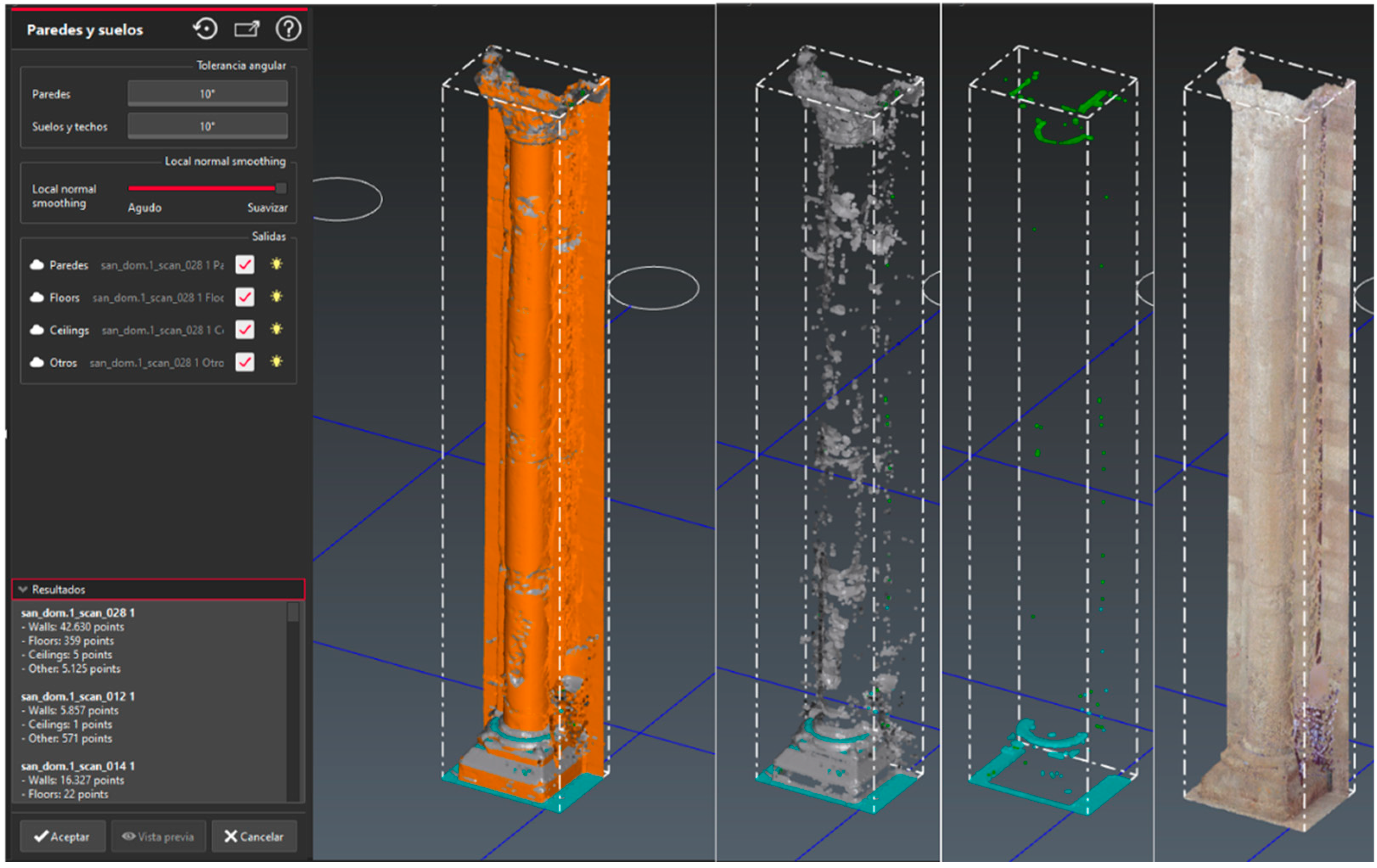This screenshot has height=868, width=1377.
Task: Click the light bulb icon for Ceilings output
Action: 277,329
